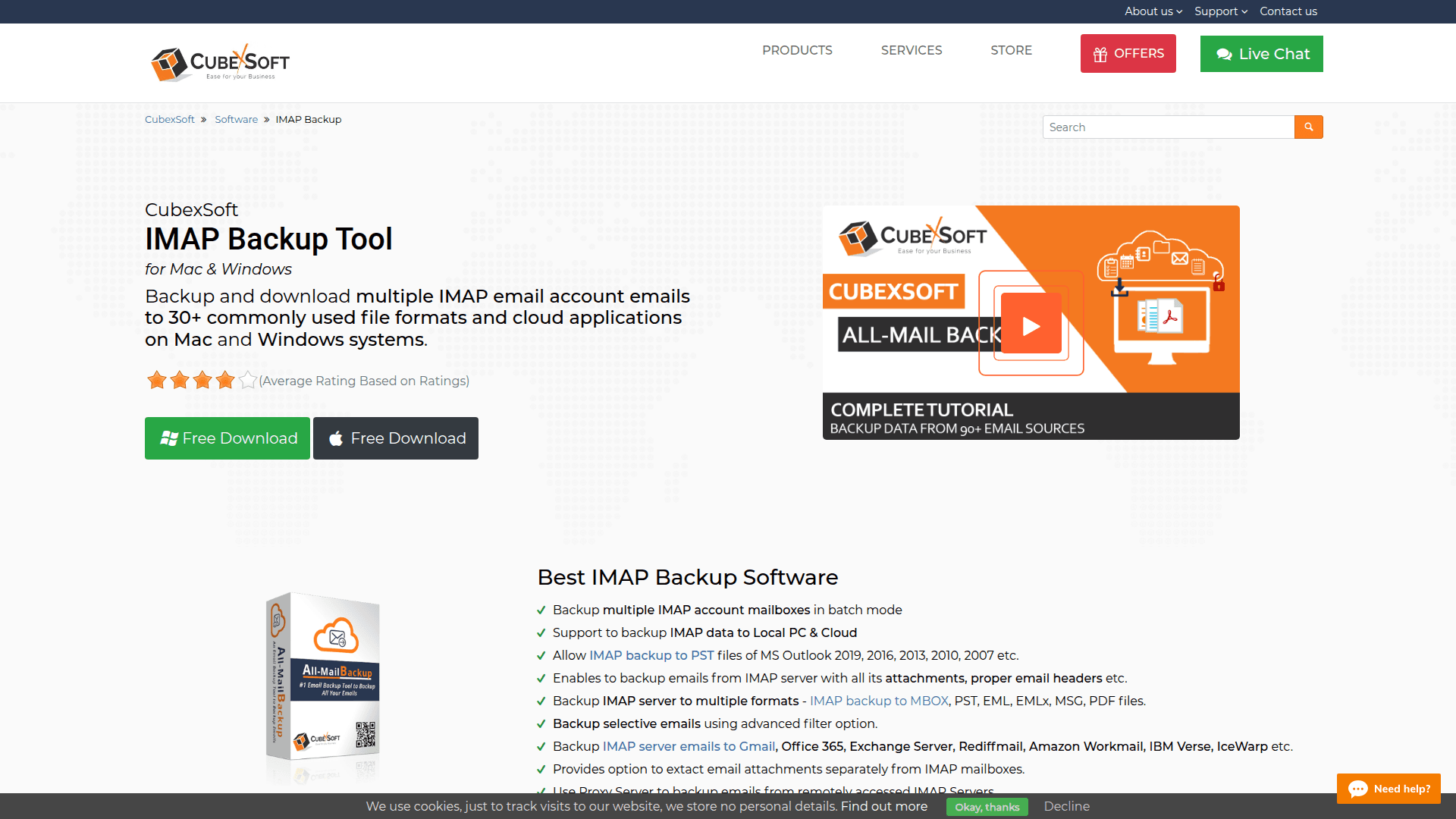This screenshot has width=1456, height=819.
Task: Click the fourth rating star
Action: [225, 380]
